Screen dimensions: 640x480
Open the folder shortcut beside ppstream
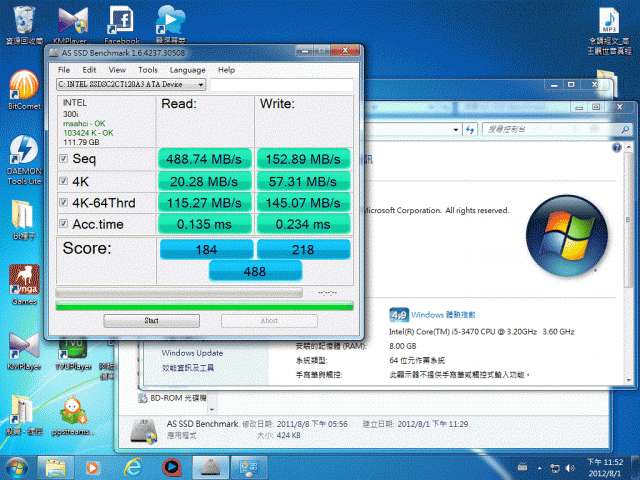pyautogui.click(x=22, y=411)
